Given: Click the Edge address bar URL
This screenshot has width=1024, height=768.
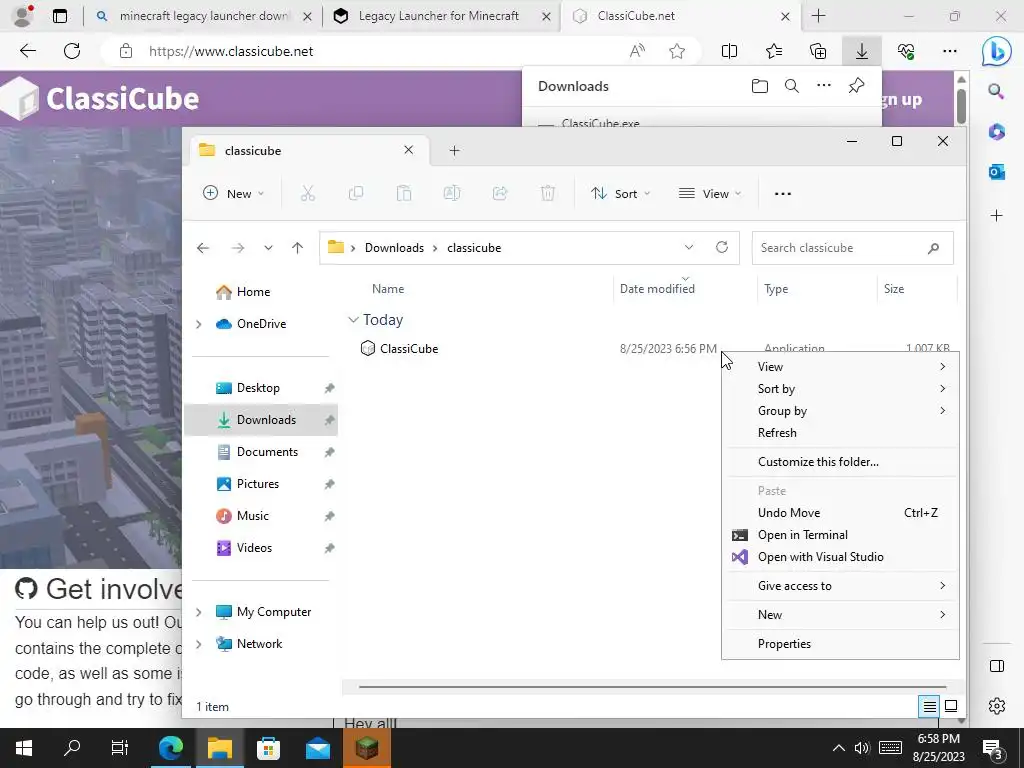Looking at the screenshot, I should click(231, 51).
